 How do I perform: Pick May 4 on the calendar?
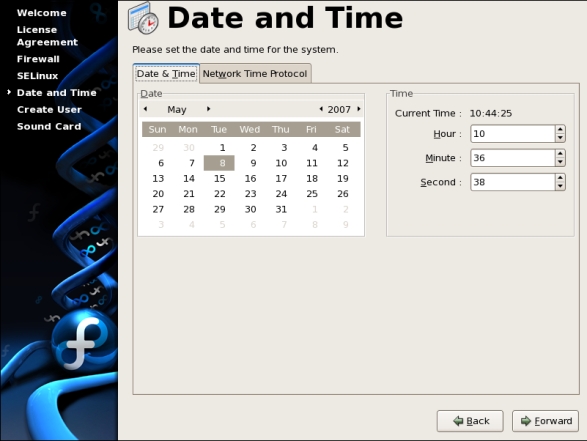click(315, 147)
